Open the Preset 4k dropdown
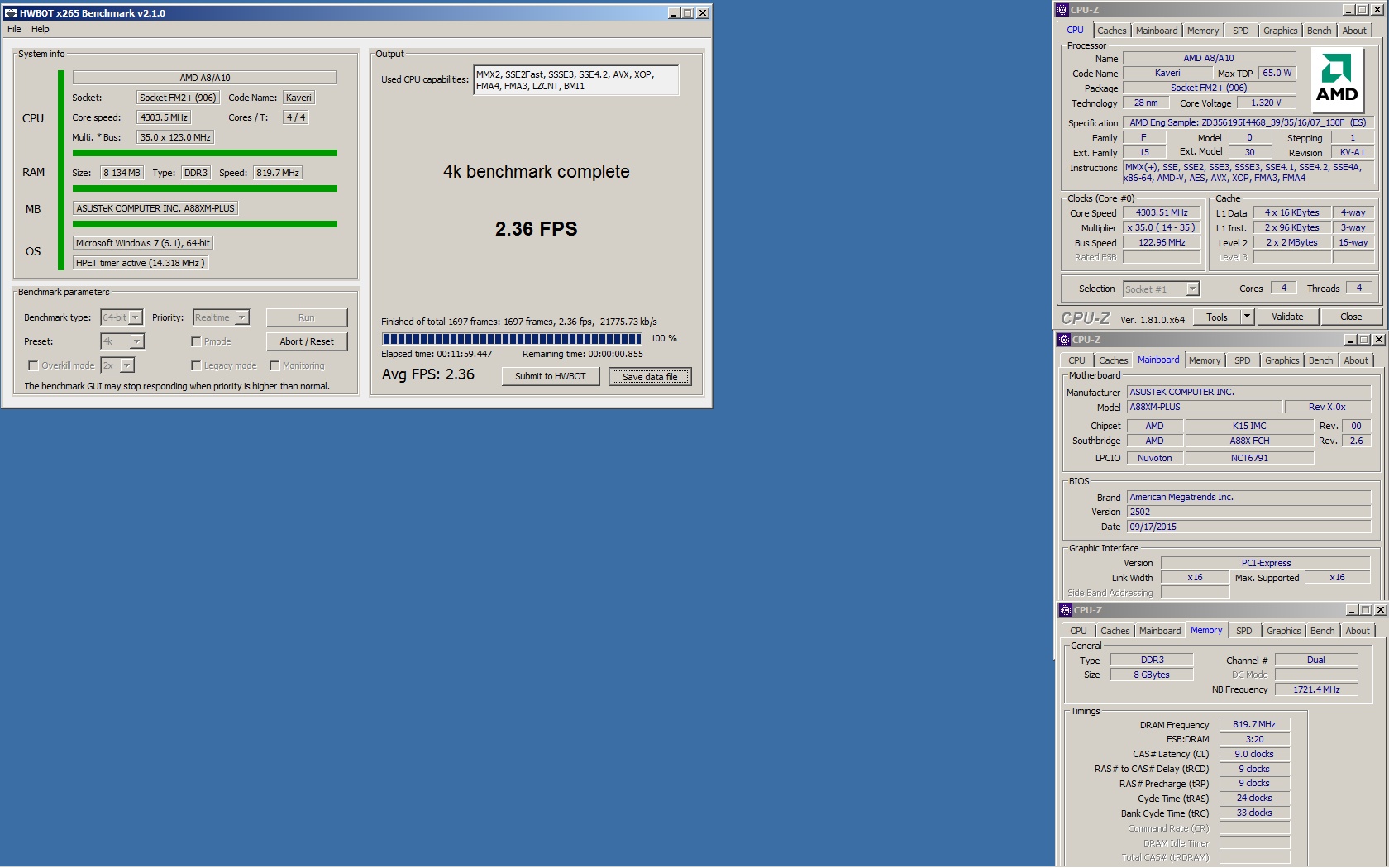 137,341
